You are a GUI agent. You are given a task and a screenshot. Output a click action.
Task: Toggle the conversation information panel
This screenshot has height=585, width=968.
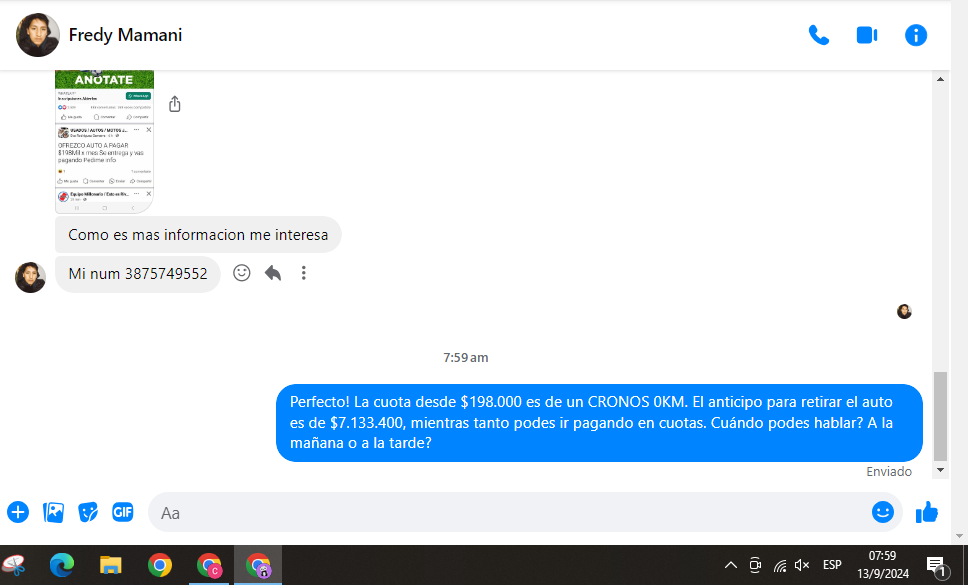(916, 35)
